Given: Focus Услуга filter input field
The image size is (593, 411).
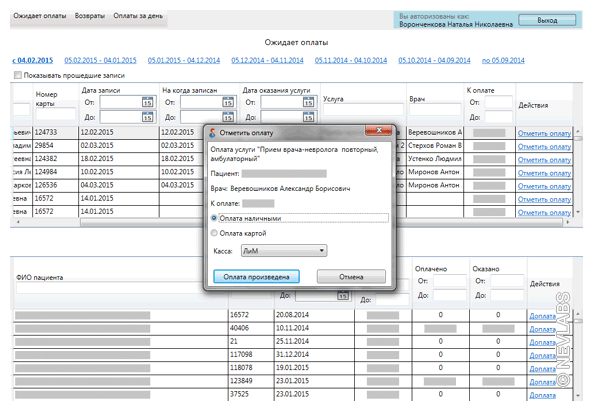Looking at the screenshot, I should coord(363,110).
